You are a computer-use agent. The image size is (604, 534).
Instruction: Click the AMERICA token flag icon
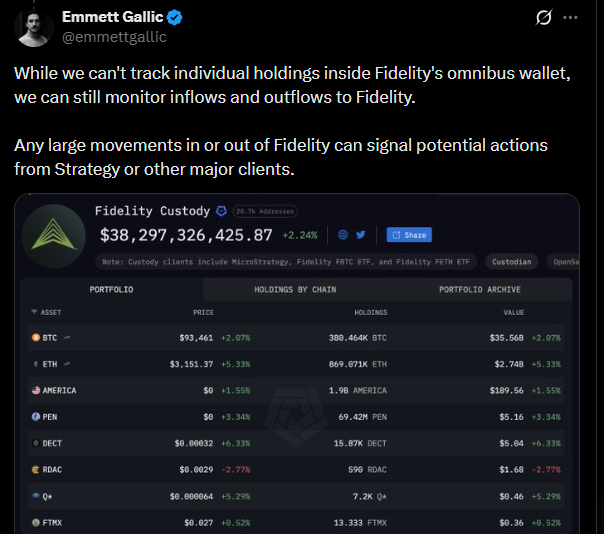(x=35, y=390)
